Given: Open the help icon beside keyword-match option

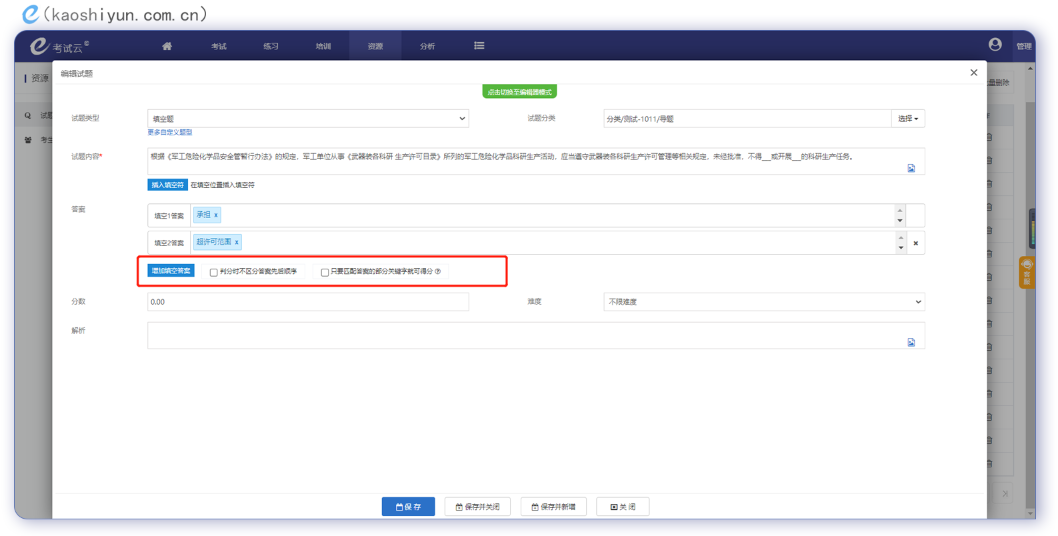Looking at the screenshot, I should coord(438,272).
